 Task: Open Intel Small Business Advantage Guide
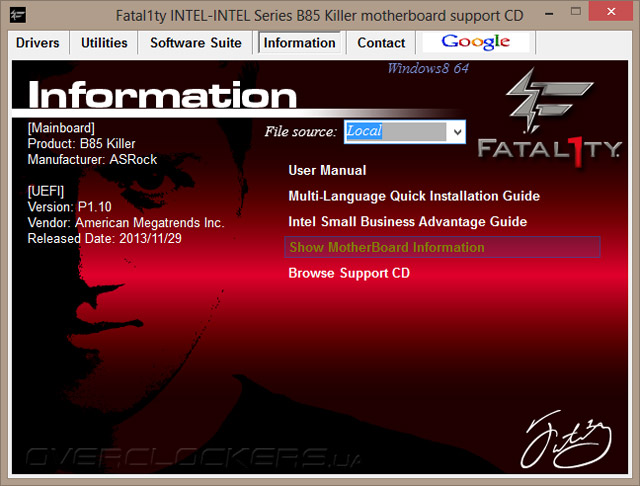(x=408, y=222)
